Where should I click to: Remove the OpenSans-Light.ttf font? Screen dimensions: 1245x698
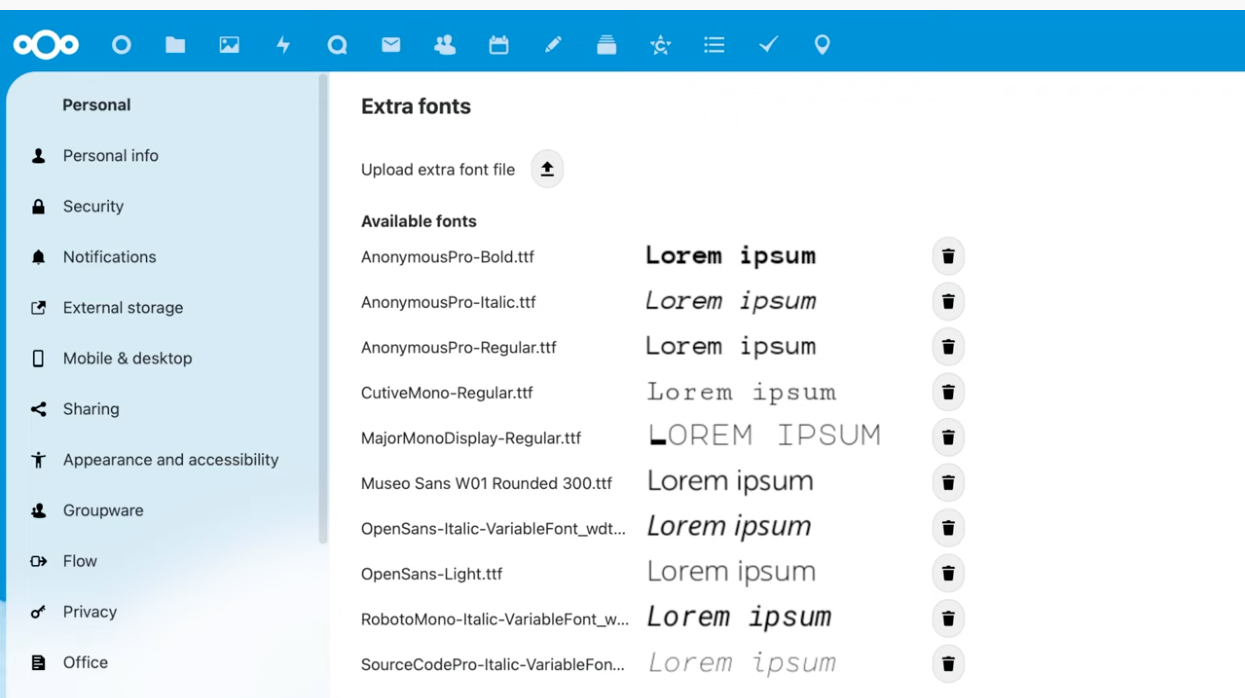(x=948, y=573)
